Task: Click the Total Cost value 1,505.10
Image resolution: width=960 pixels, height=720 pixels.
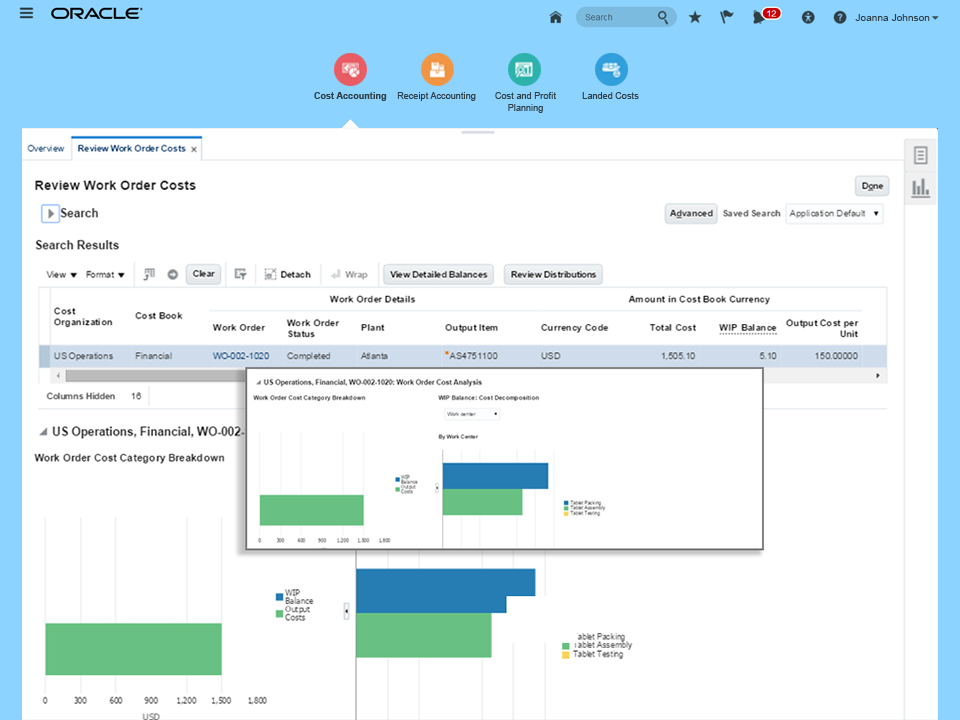Action: point(678,356)
